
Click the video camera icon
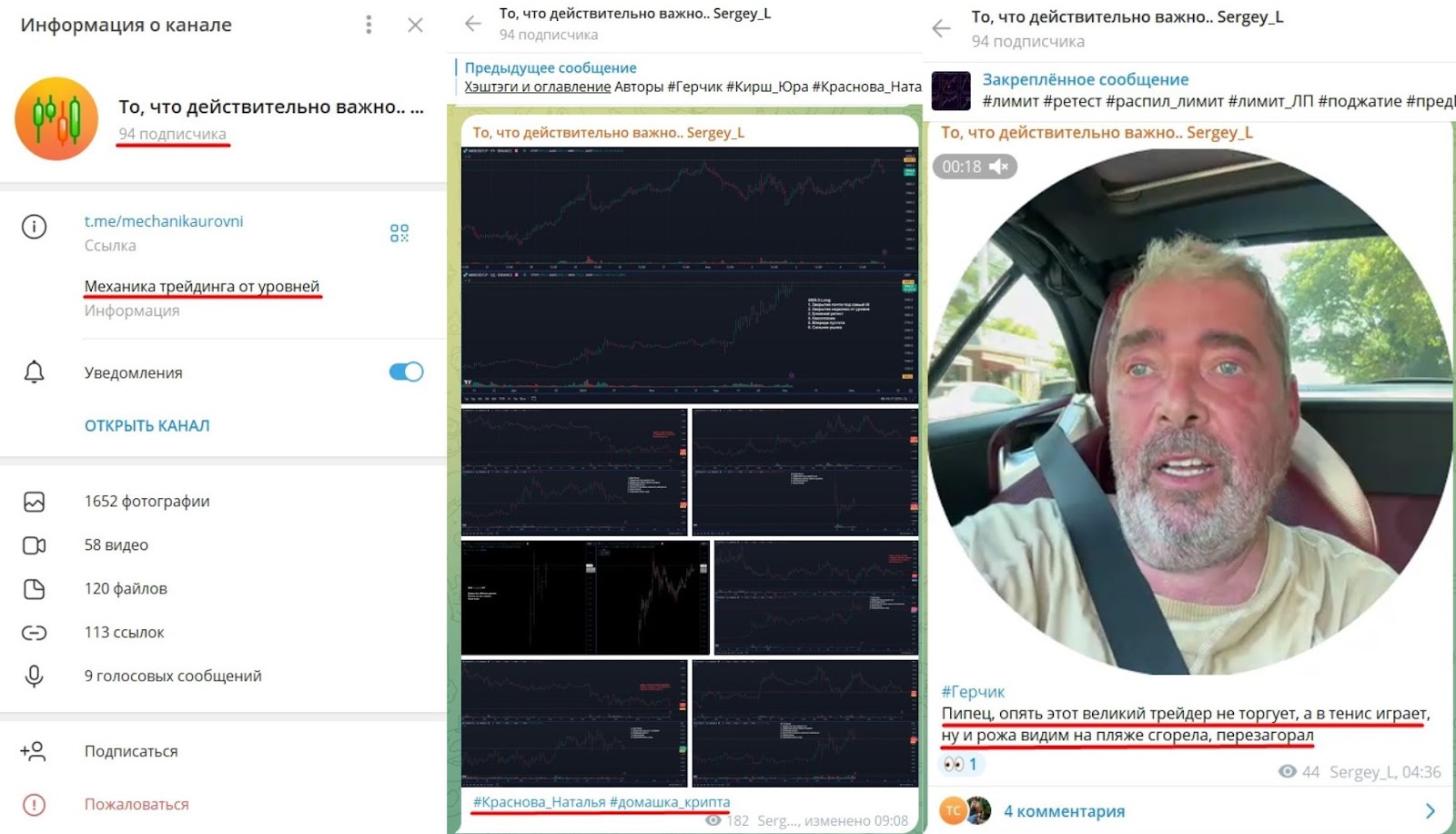(34, 545)
